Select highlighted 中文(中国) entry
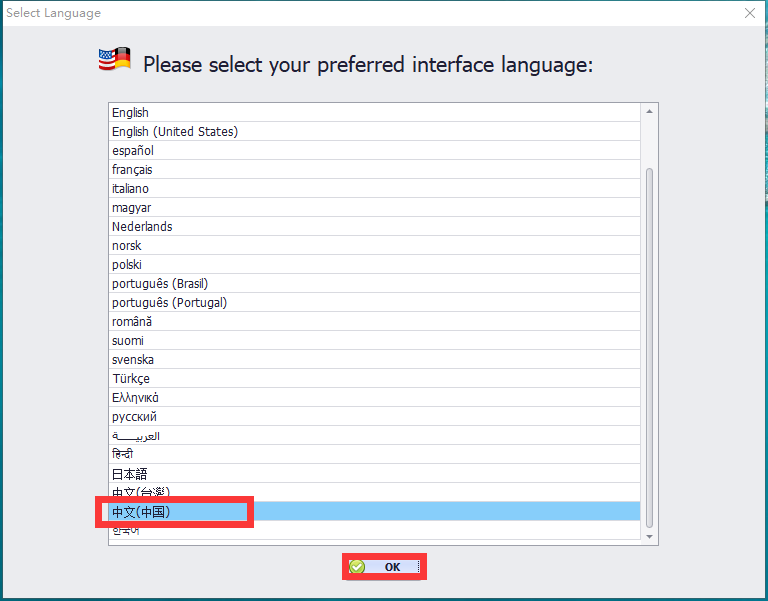768x601 pixels. 374,511
